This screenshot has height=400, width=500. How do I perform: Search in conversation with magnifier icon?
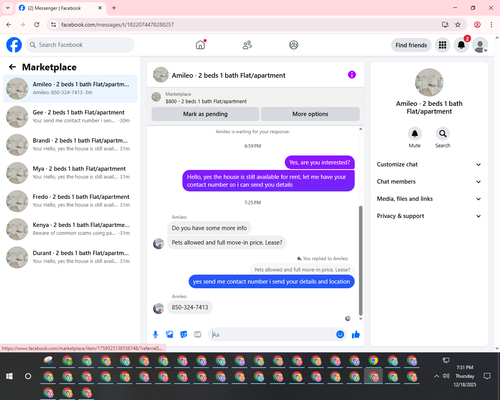pyautogui.click(x=443, y=134)
